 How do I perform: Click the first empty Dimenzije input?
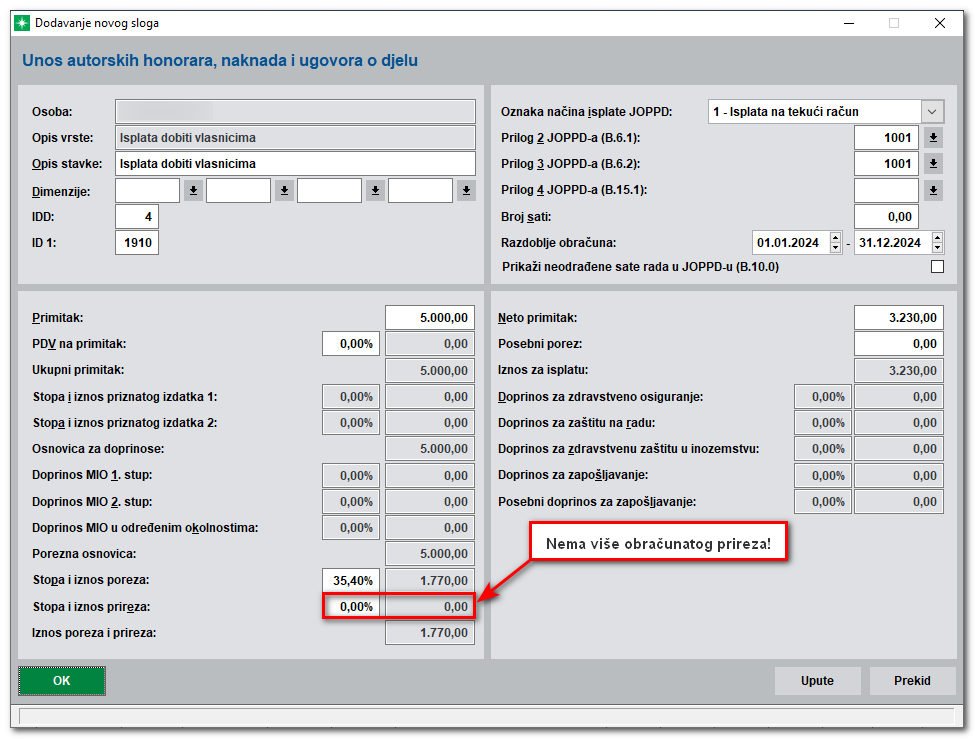click(x=147, y=191)
